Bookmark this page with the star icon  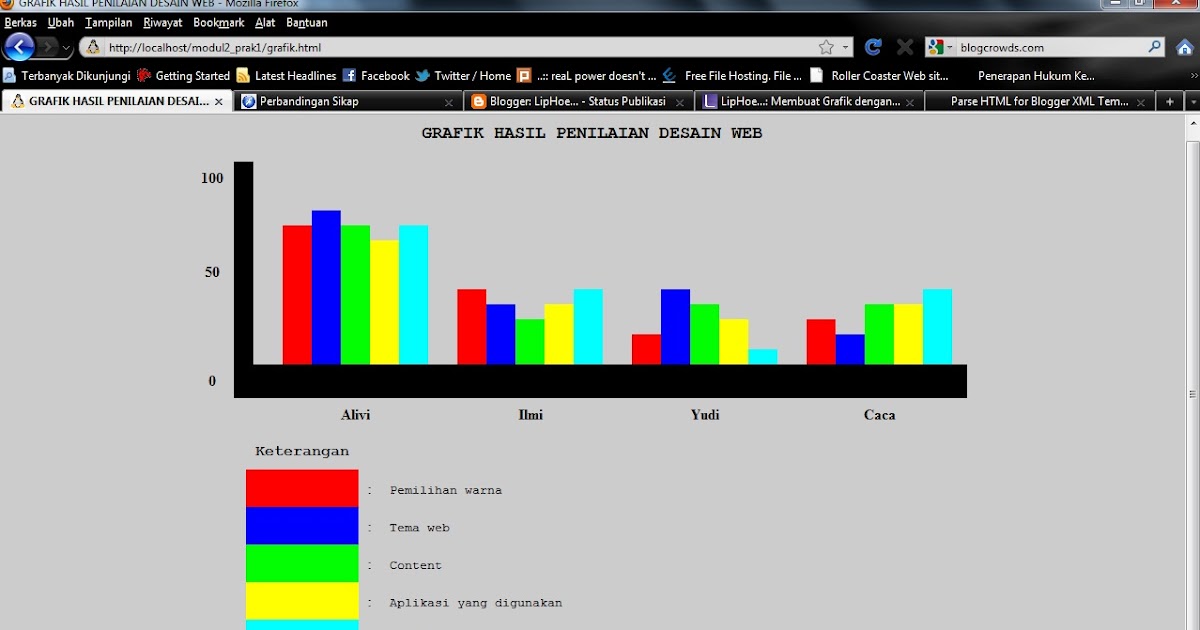pyautogui.click(x=826, y=47)
